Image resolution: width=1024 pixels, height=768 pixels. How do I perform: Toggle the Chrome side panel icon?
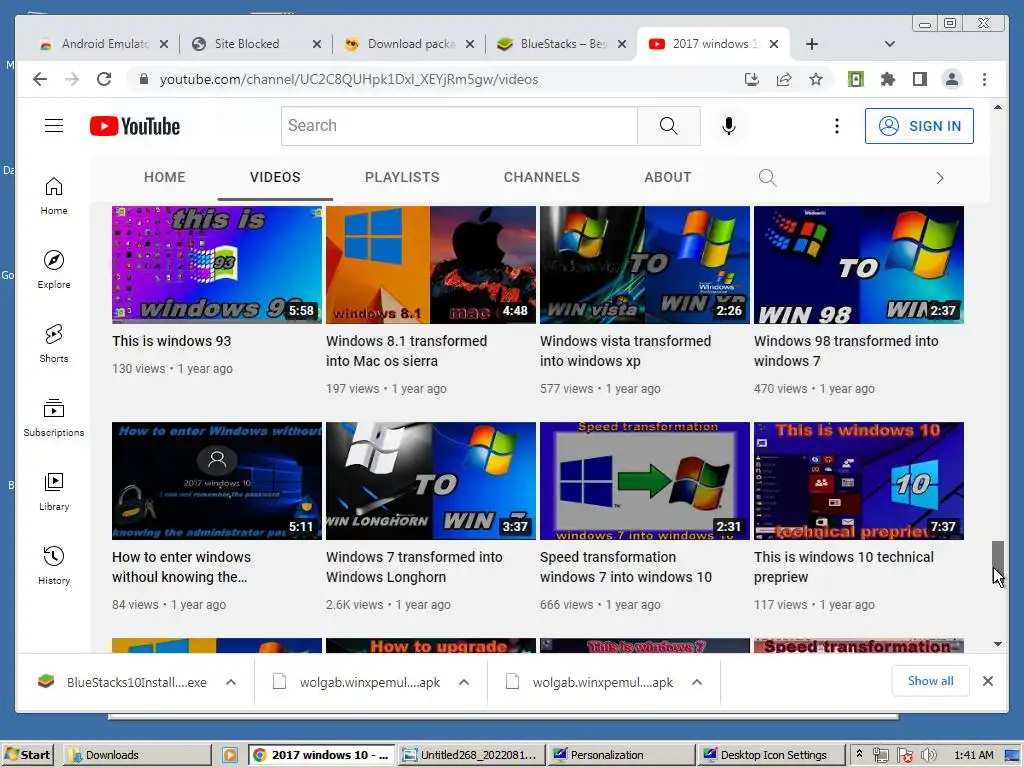920,79
